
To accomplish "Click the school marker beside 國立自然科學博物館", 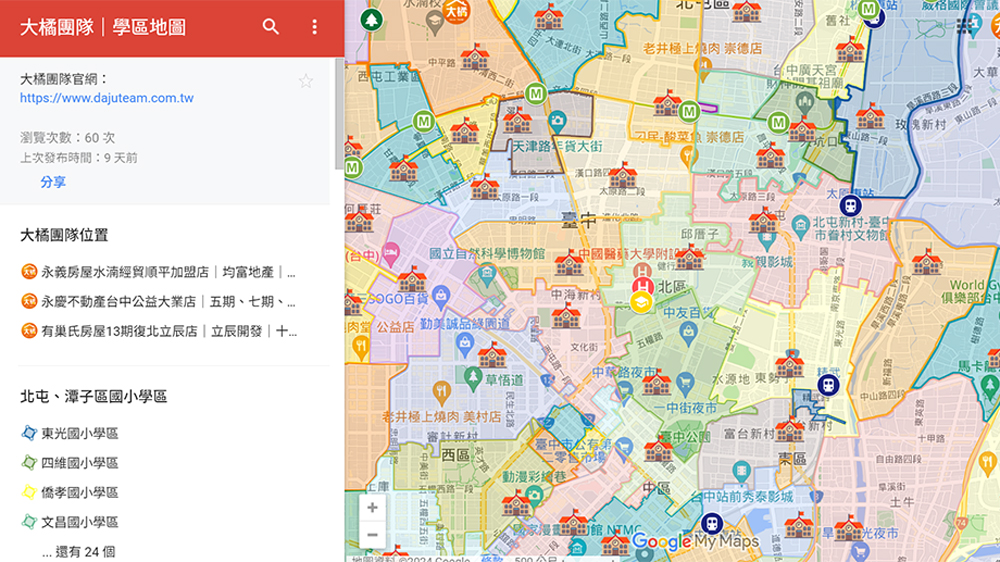I will pyautogui.click(x=568, y=262).
